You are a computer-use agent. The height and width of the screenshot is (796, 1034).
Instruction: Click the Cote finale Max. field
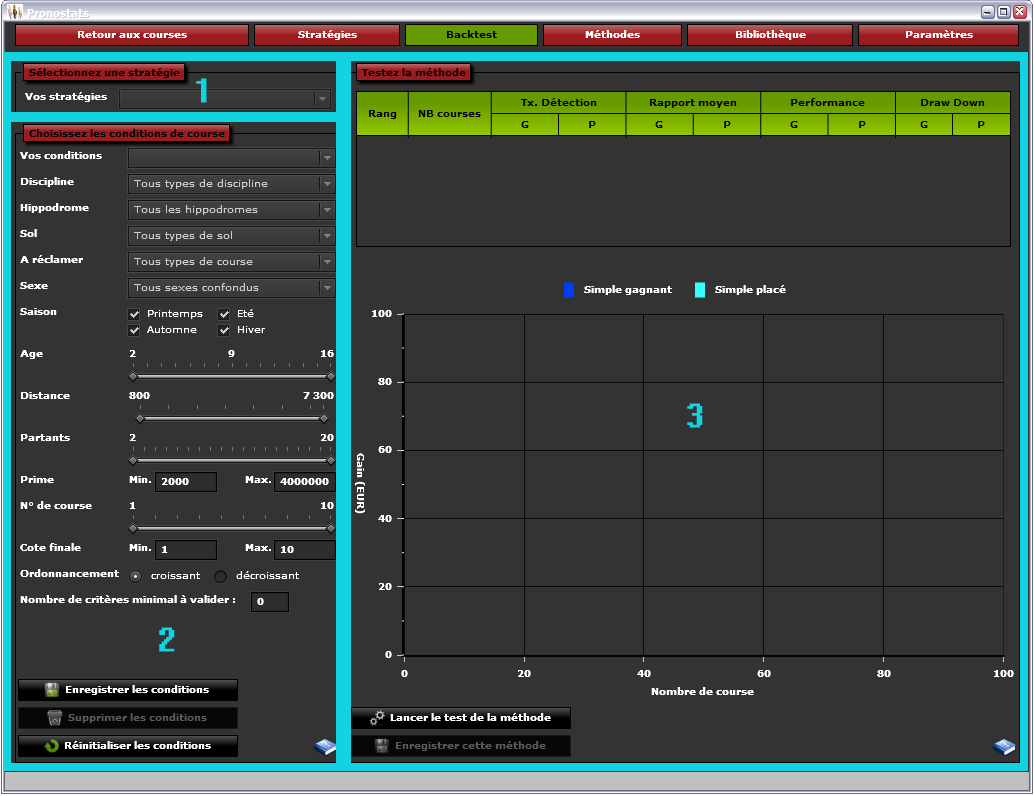pyautogui.click(x=305, y=550)
